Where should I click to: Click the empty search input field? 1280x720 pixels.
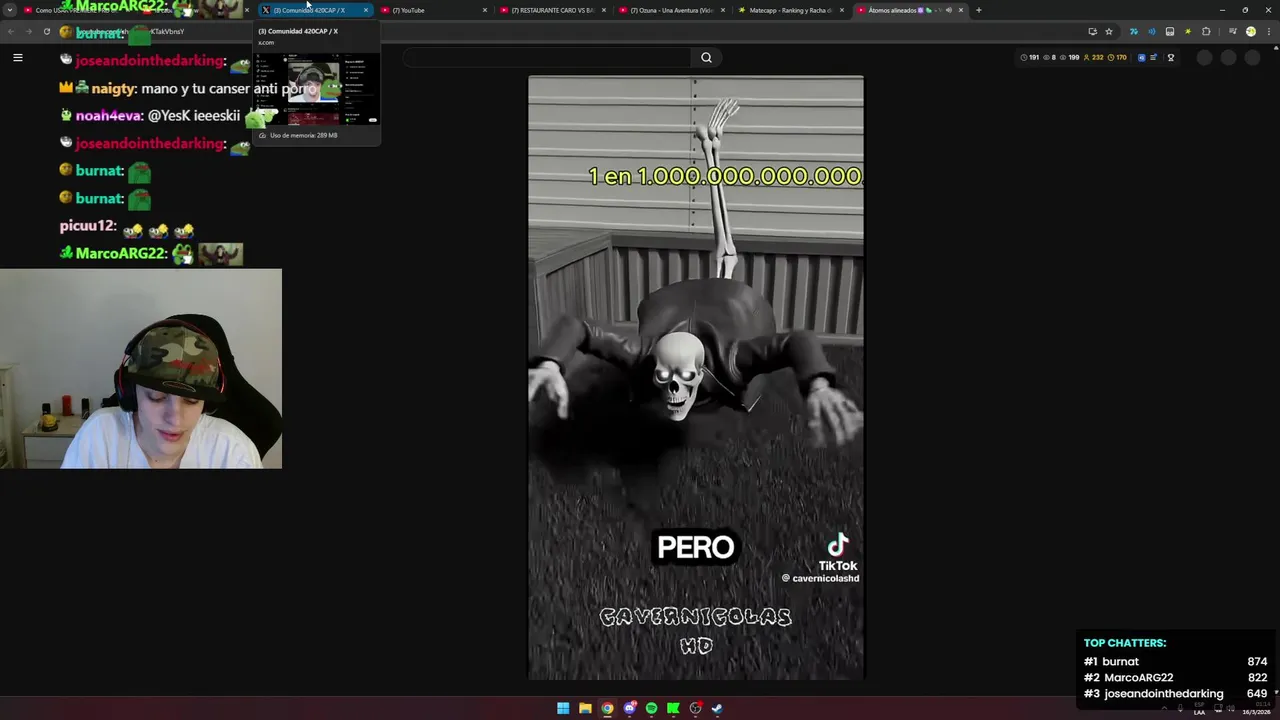point(548,57)
